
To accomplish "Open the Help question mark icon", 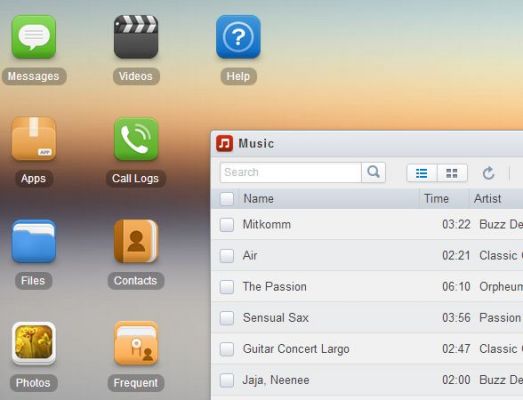I will tap(238, 37).
